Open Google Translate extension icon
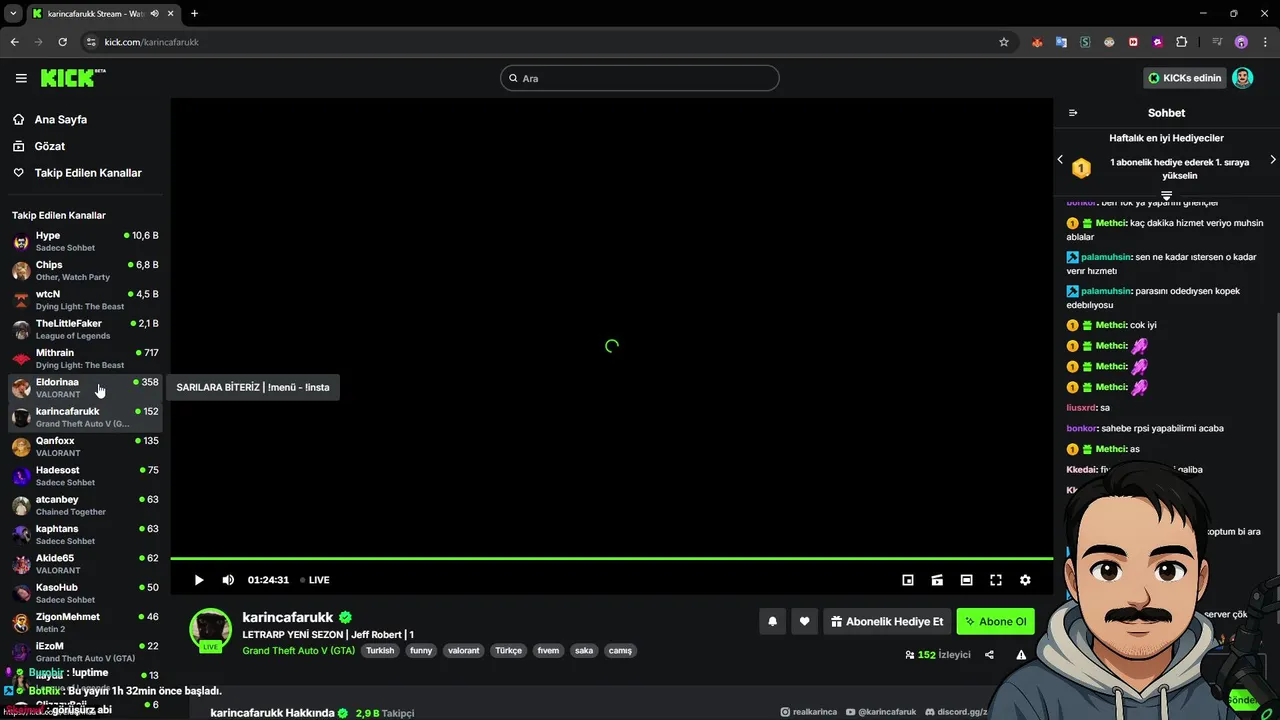The image size is (1280, 720). (x=1061, y=42)
